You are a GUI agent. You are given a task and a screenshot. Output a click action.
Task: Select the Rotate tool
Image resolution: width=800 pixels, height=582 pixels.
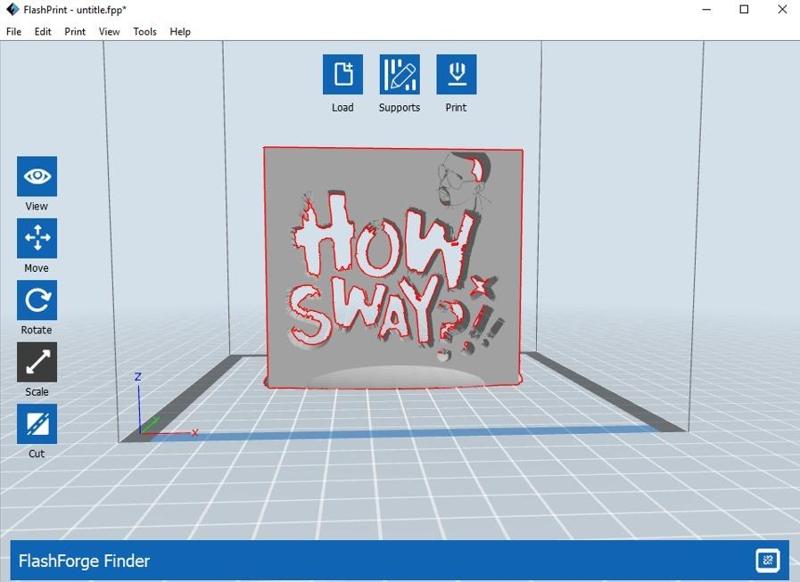tap(37, 300)
